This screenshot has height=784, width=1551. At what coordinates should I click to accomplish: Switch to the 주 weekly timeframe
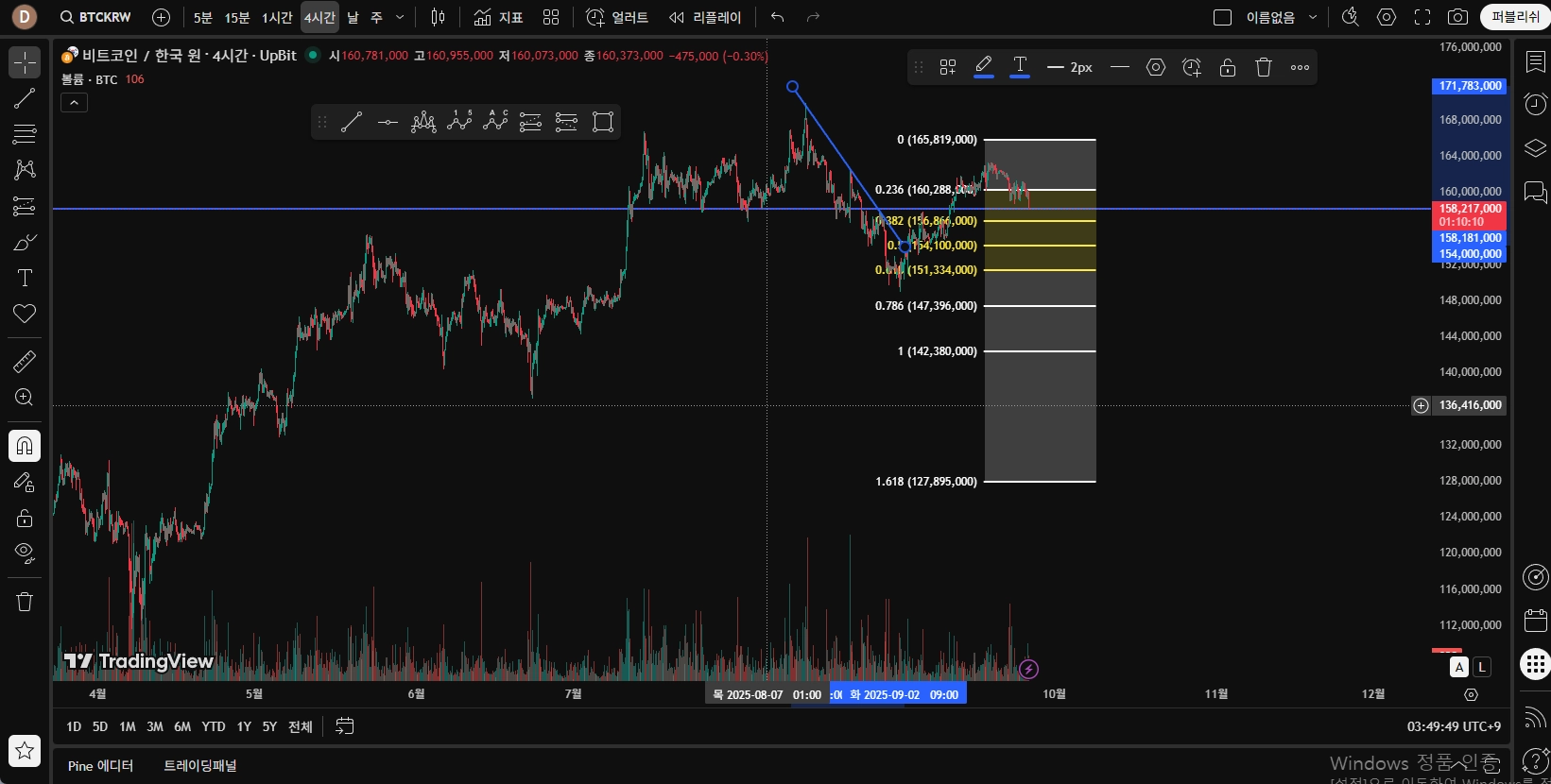point(376,17)
